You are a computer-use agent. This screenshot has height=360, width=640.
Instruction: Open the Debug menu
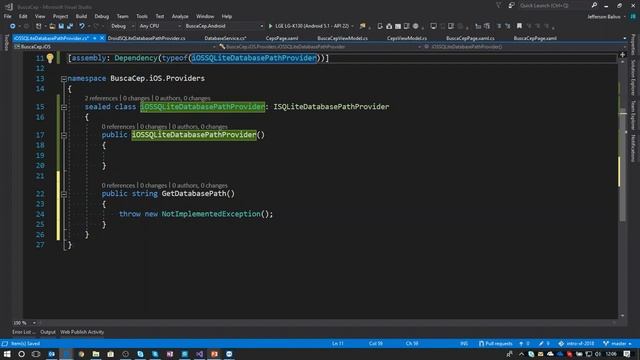coord(102,16)
